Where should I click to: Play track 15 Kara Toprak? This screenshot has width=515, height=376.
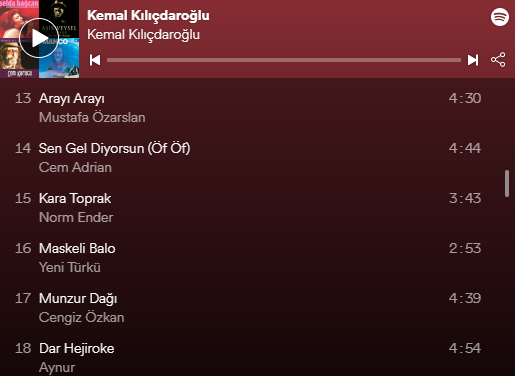[248, 208]
